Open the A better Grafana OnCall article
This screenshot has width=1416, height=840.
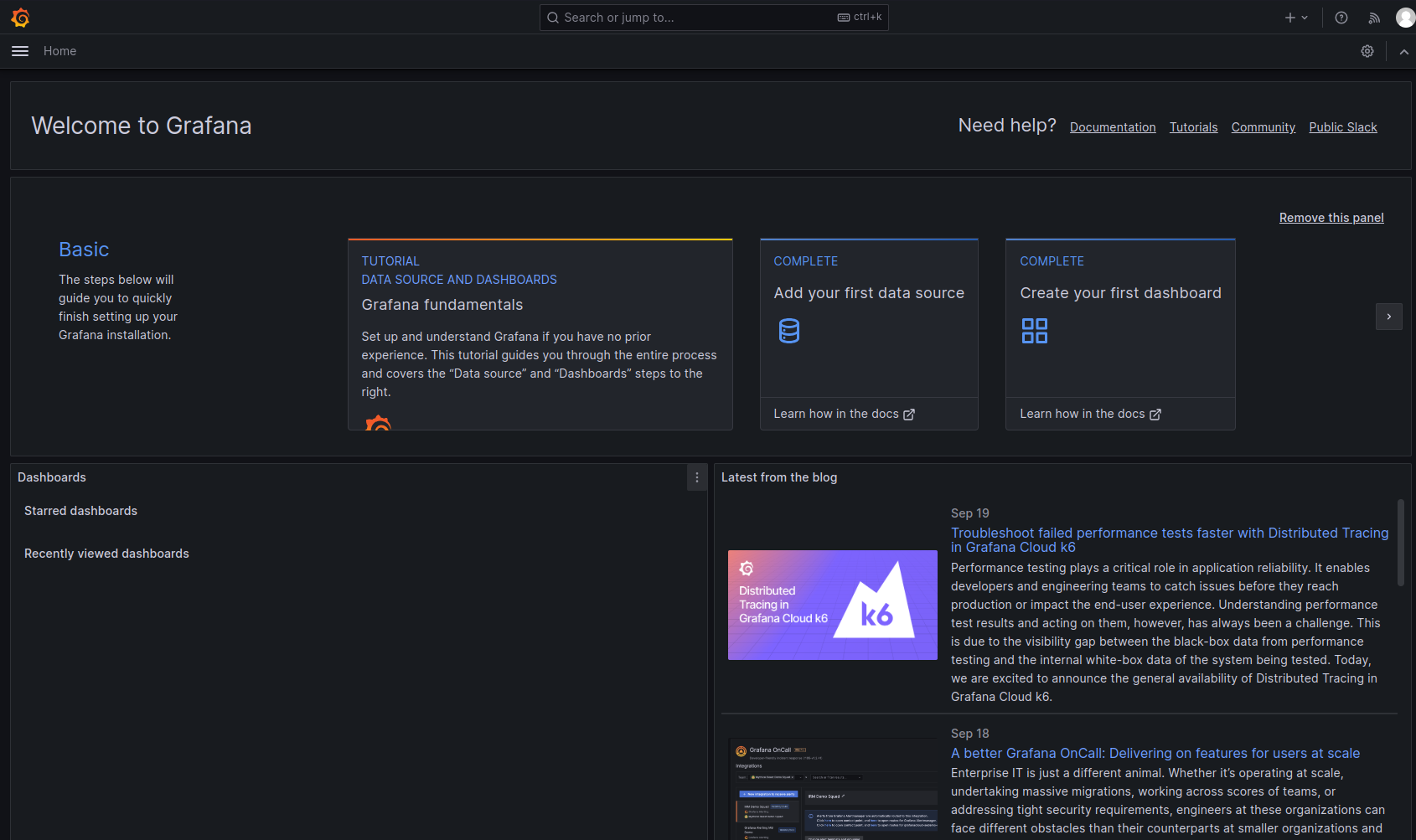(1155, 754)
